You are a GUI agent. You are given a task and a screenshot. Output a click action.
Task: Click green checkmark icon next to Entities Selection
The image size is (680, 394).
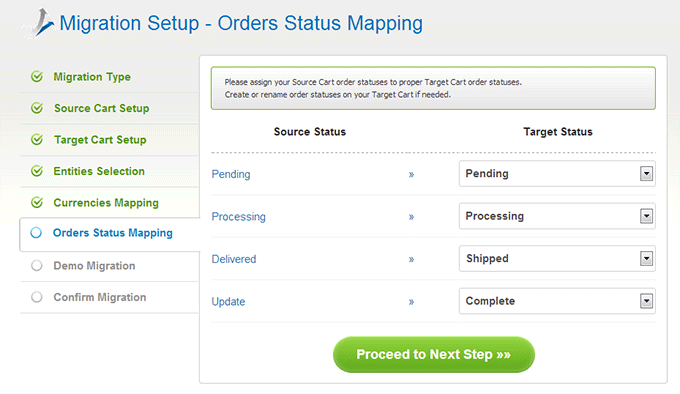pos(37,171)
